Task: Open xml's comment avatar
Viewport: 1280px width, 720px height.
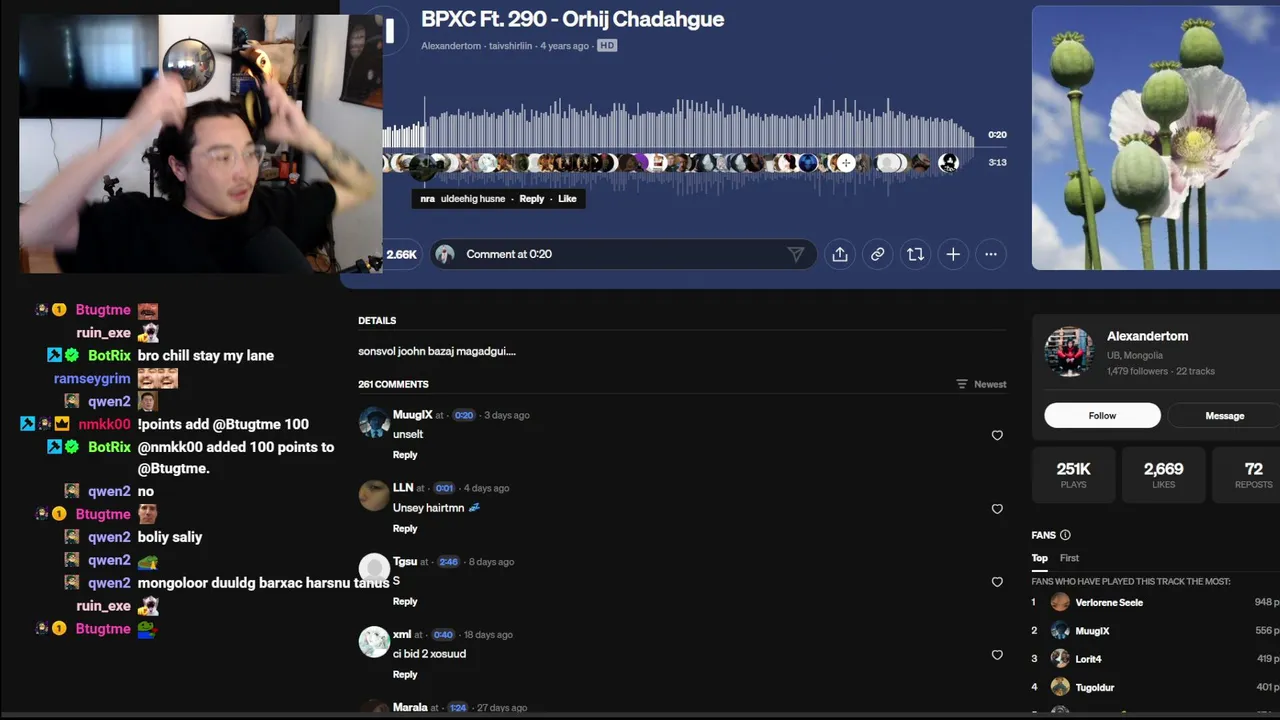Action: pos(374,641)
